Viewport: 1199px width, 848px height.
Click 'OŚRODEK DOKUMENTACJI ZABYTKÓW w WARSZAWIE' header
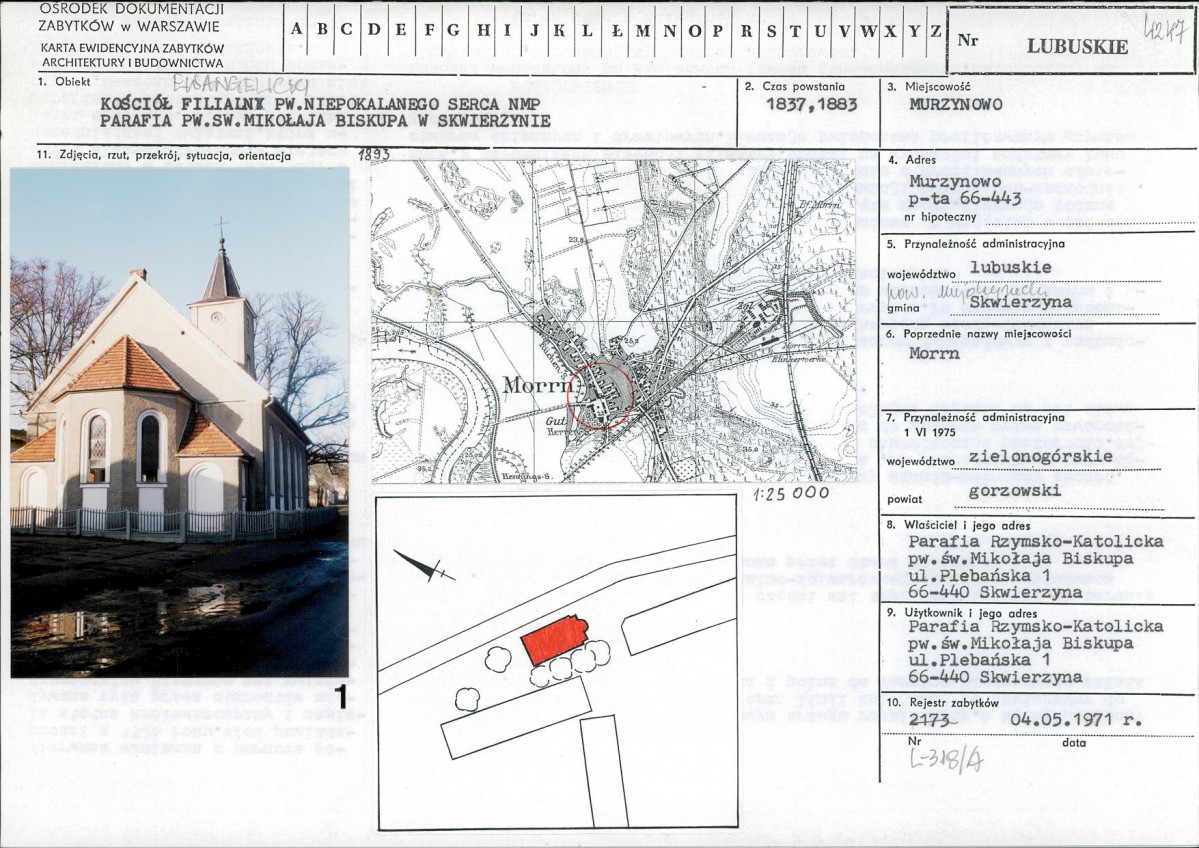coord(131,18)
